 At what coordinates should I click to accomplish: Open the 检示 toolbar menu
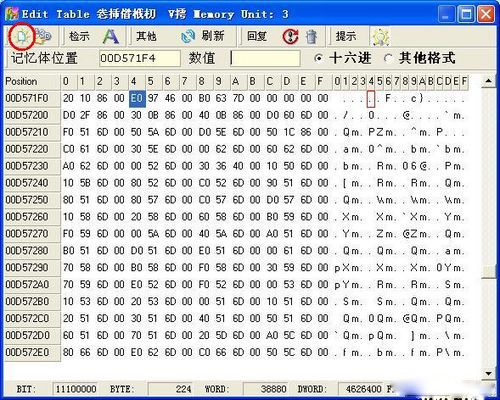pos(79,36)
